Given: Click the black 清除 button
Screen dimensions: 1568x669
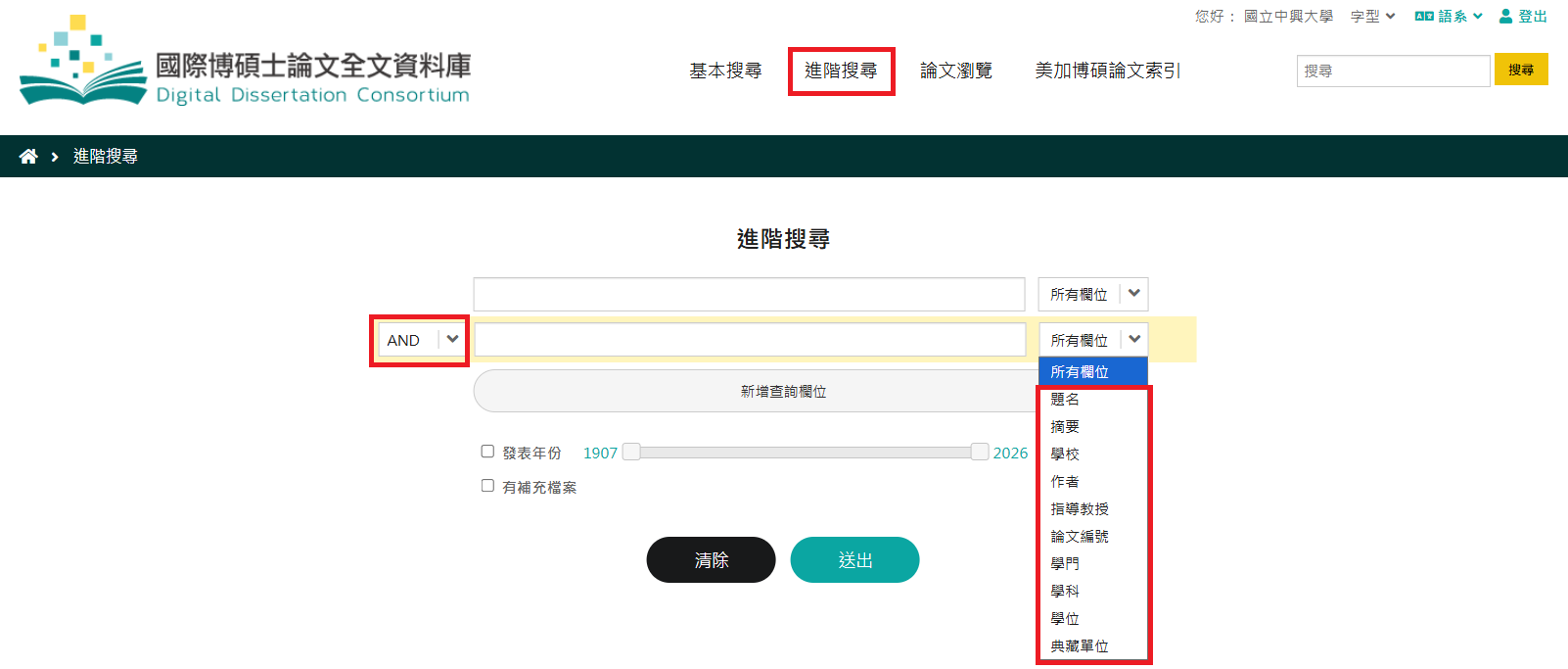Looking at the screenshot, I should click(711, 559).
